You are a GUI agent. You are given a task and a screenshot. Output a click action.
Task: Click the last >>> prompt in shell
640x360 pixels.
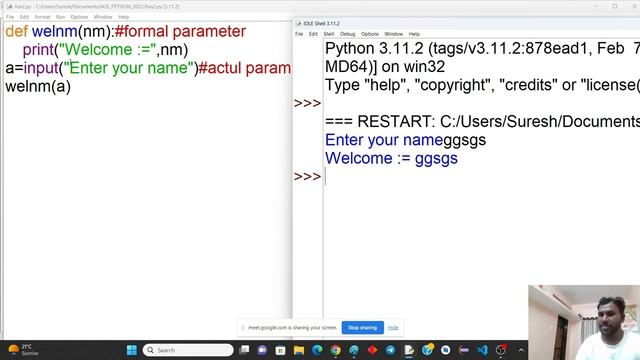pos(307,177)
